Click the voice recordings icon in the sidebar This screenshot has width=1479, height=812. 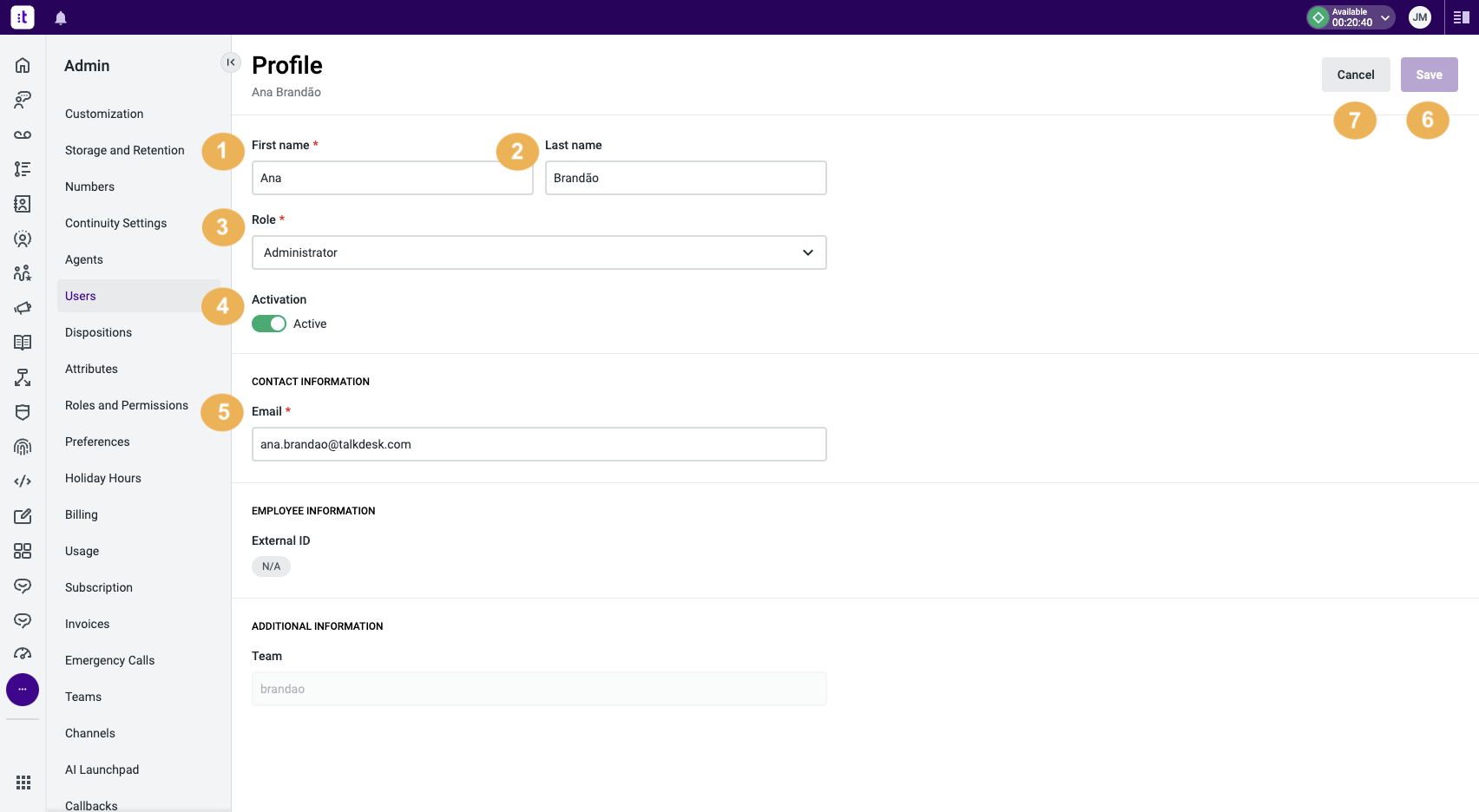click(23, 134)
